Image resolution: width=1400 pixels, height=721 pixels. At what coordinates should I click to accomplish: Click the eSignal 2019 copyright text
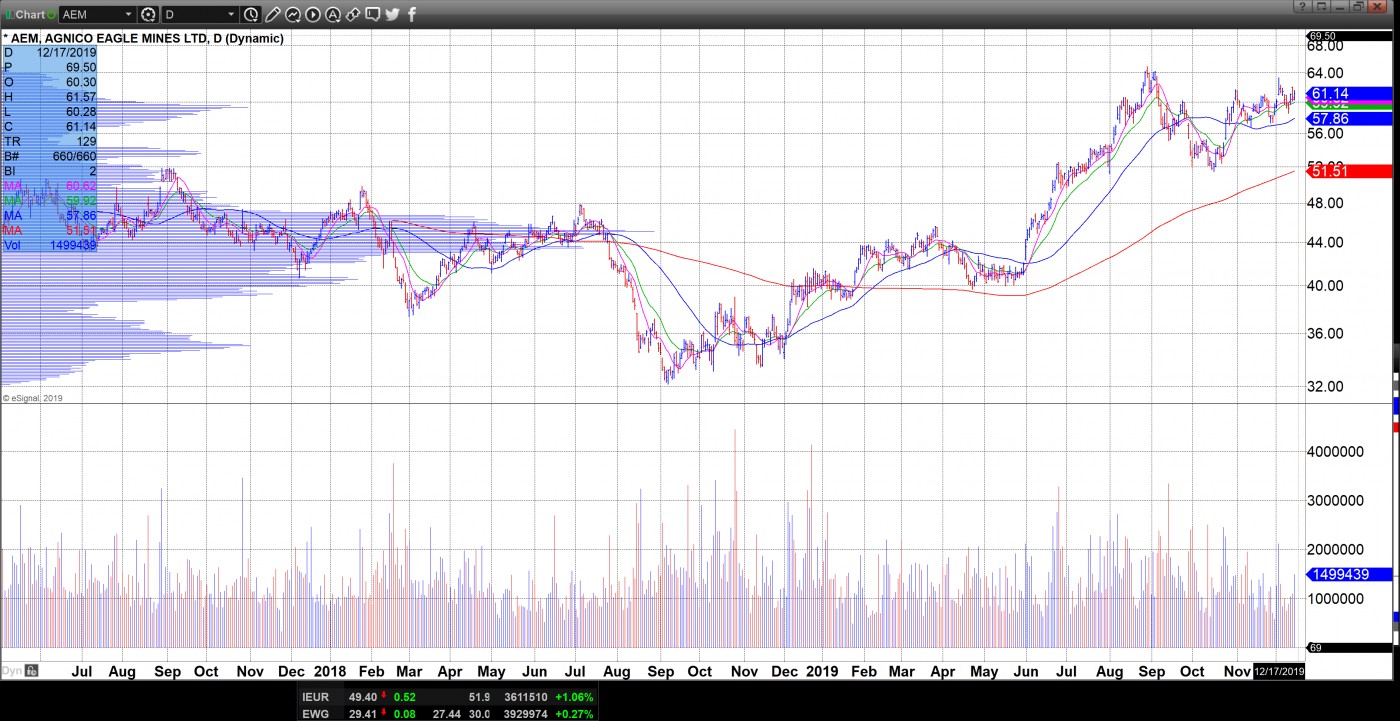(34, 398)
